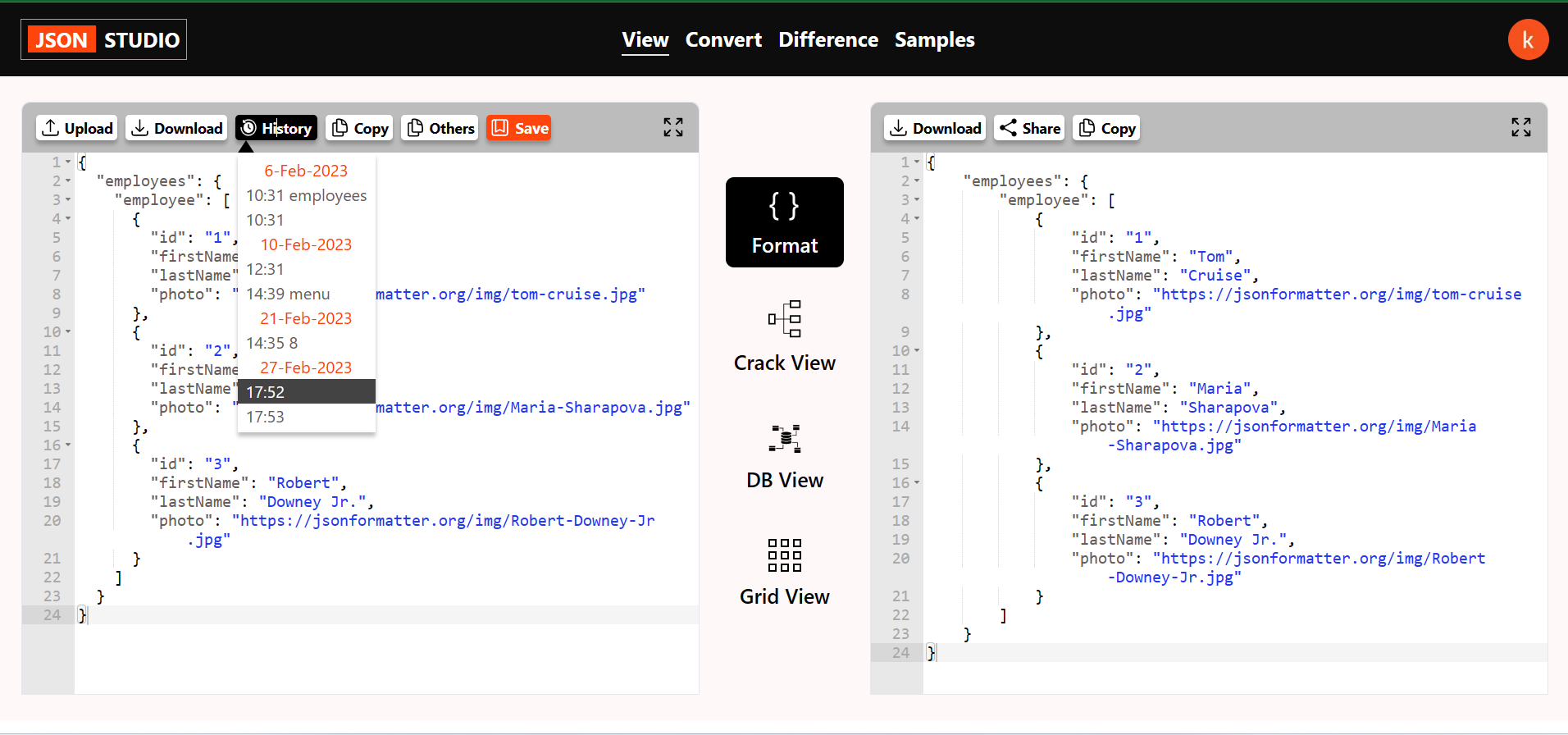Fold the first employee at right line 4
Image resolution: width=1568 pixels, height=735 pixels.
917,219
